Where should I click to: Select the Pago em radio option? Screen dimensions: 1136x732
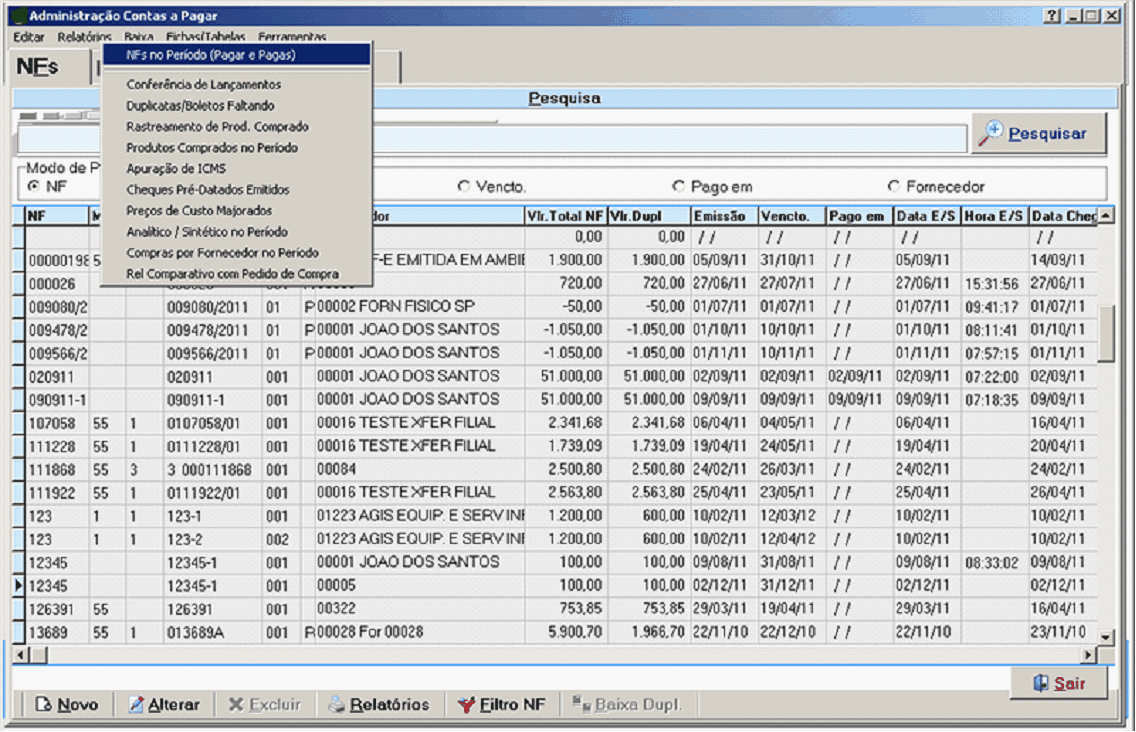point(678,187)
